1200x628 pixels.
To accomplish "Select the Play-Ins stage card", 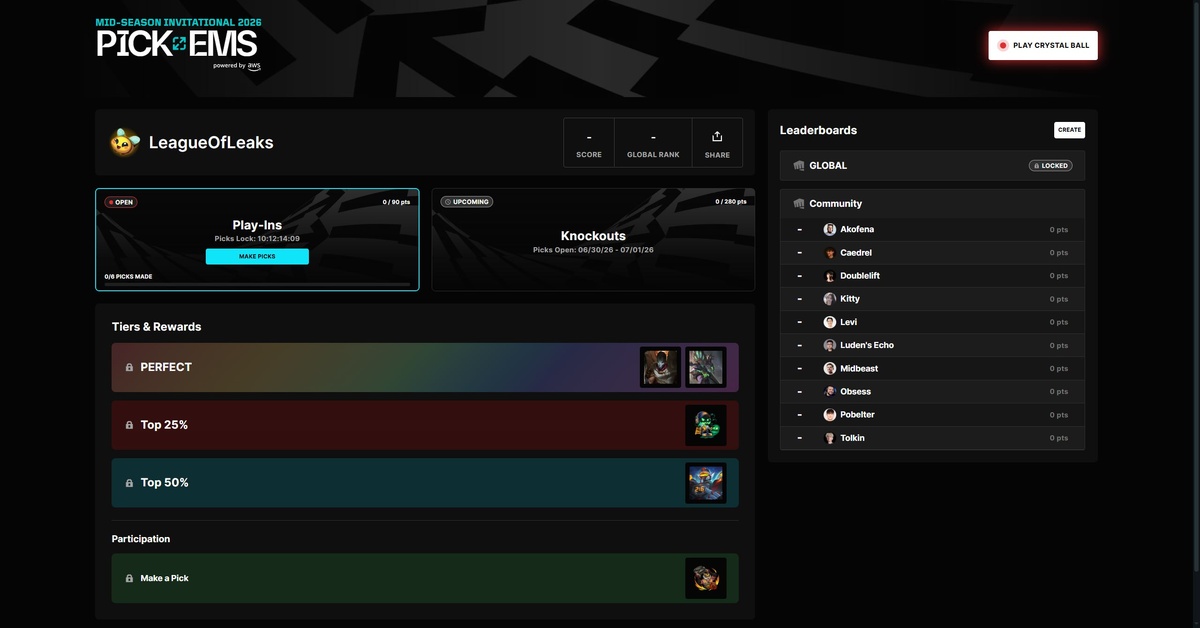I will (257, 240).
